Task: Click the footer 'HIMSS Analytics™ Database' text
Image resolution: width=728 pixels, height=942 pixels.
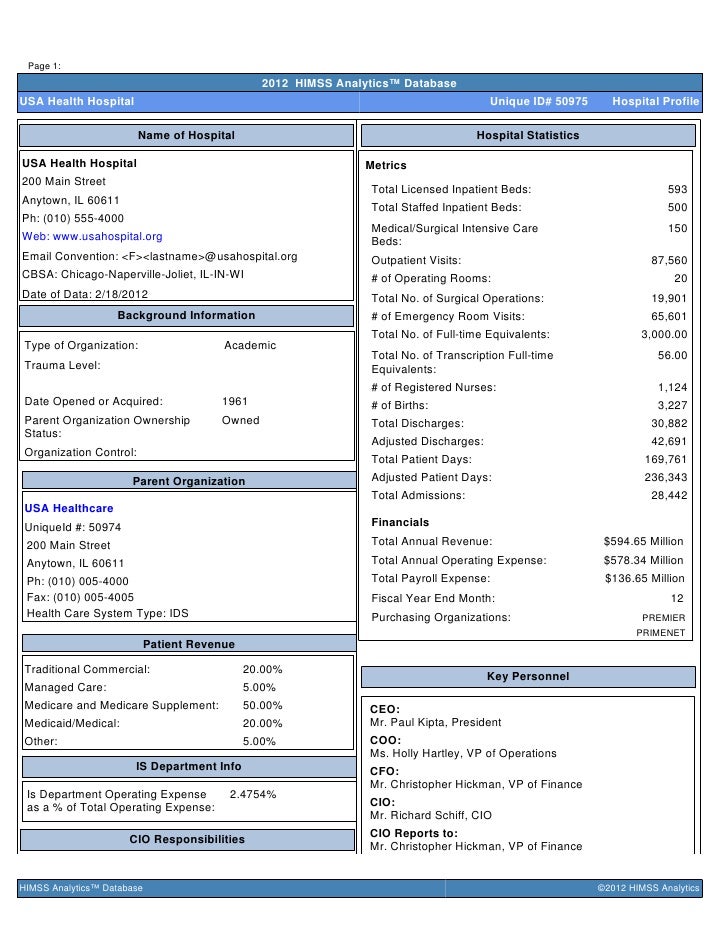Action: 81,888
